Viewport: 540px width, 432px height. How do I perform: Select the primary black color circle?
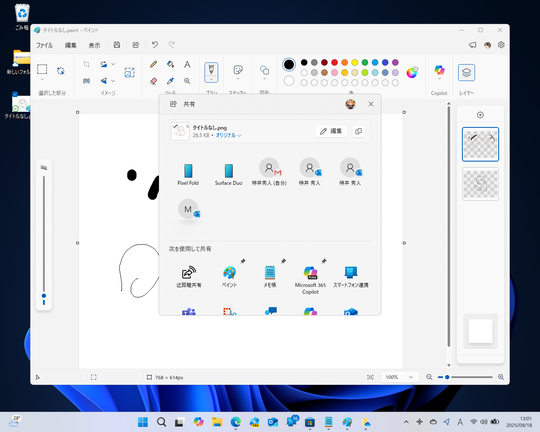point(289,64)
